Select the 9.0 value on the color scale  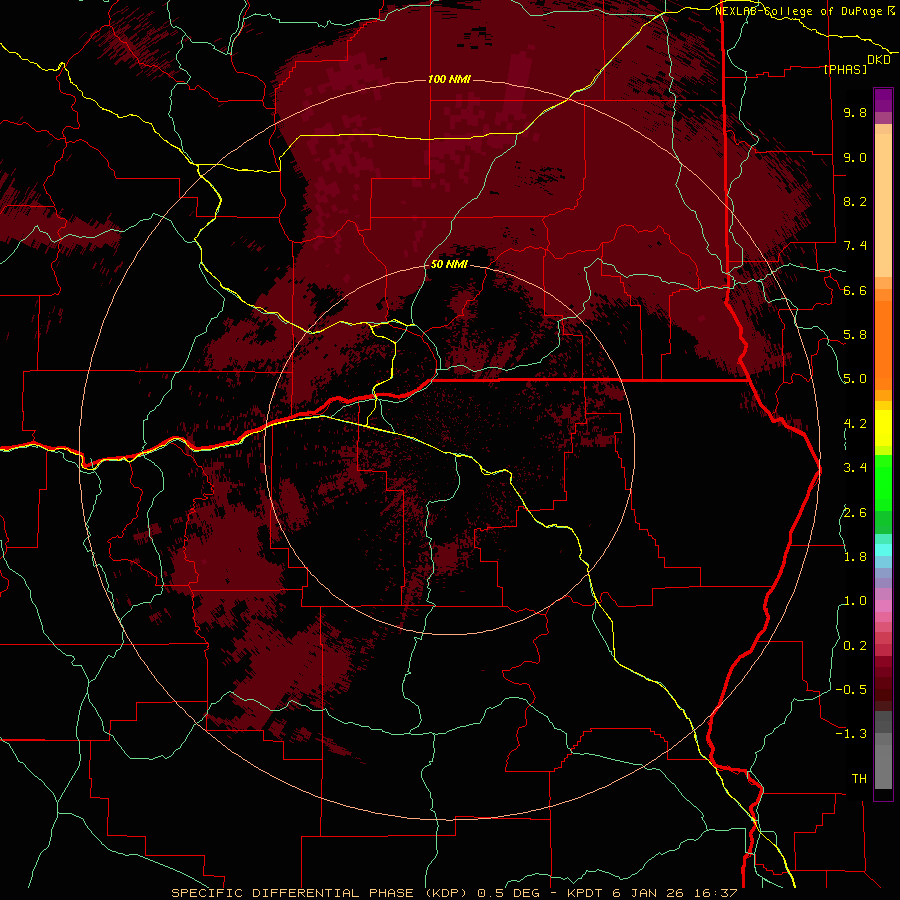click(855, 157)
